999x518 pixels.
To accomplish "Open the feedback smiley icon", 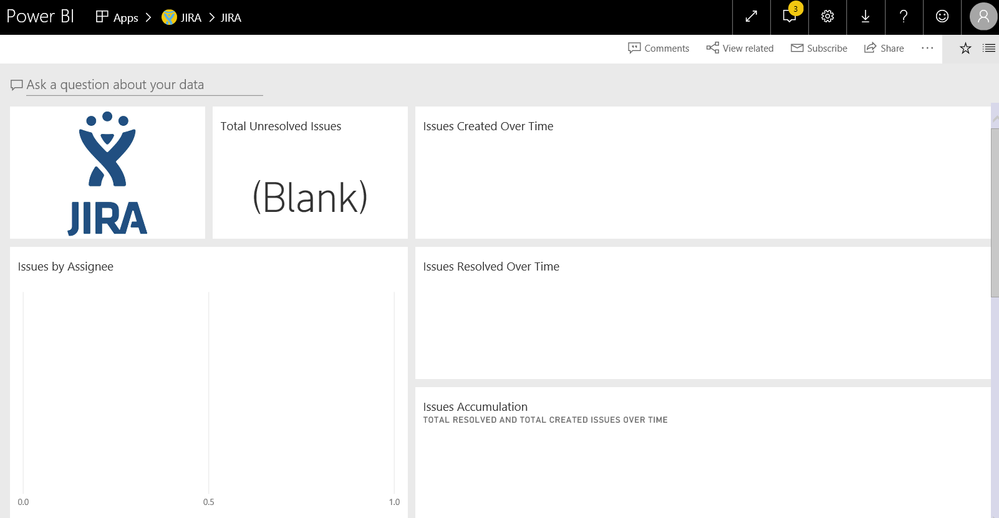I will pyautogui.click(x=942, y=17).
